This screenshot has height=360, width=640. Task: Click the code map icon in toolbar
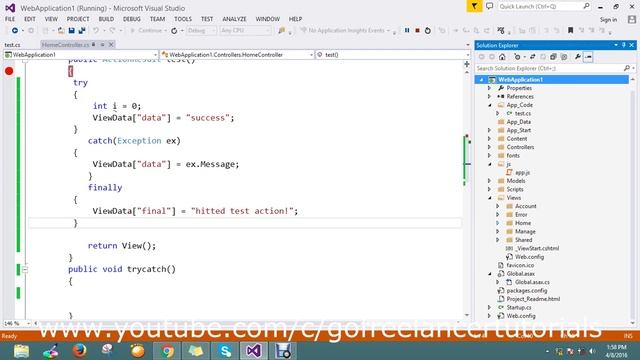click(x=501, y=30)
